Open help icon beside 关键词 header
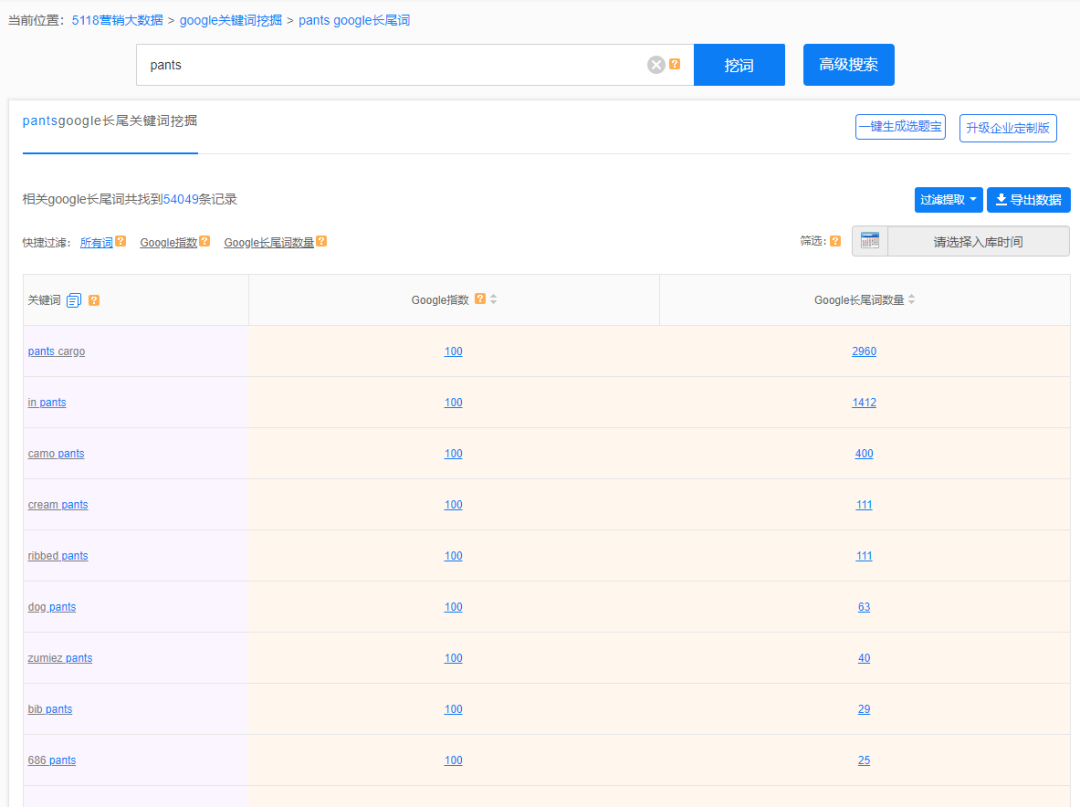Screen dimensions: 1080x807 pos(94,300)
